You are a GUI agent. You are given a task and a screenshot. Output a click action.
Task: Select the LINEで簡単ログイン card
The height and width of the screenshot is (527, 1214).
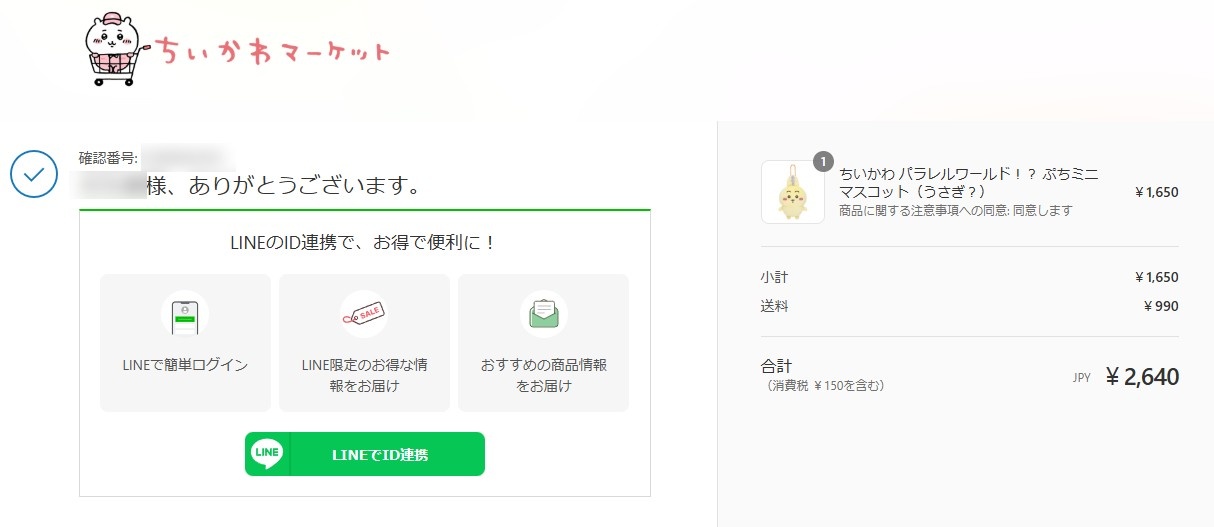point(185,343)
